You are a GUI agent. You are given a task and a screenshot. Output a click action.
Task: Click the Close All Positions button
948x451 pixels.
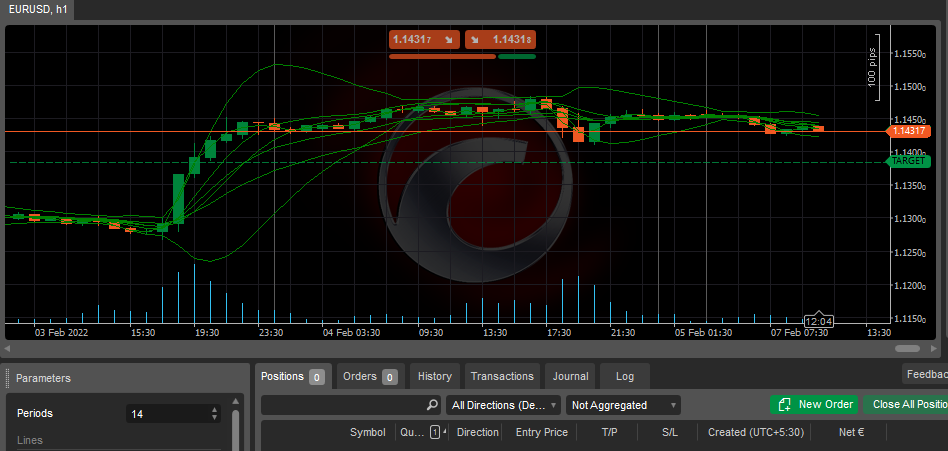[x=906, y=404]
